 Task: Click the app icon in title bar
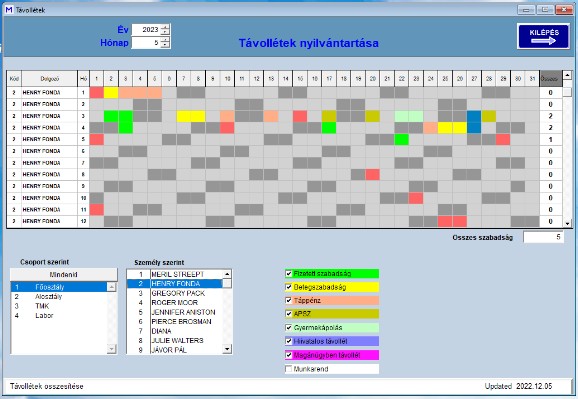[8, 10]
